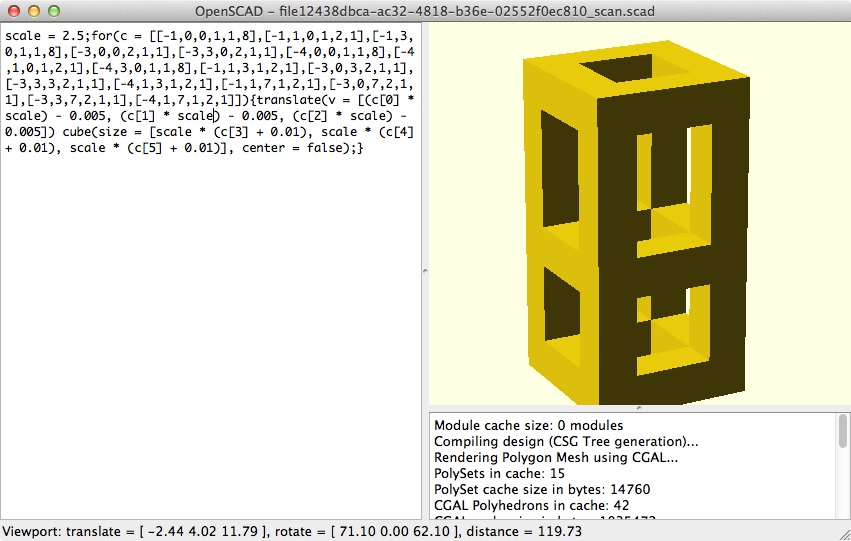Click 'Module cache size: 0 modules' console line
851x541 pixels.
529,425
